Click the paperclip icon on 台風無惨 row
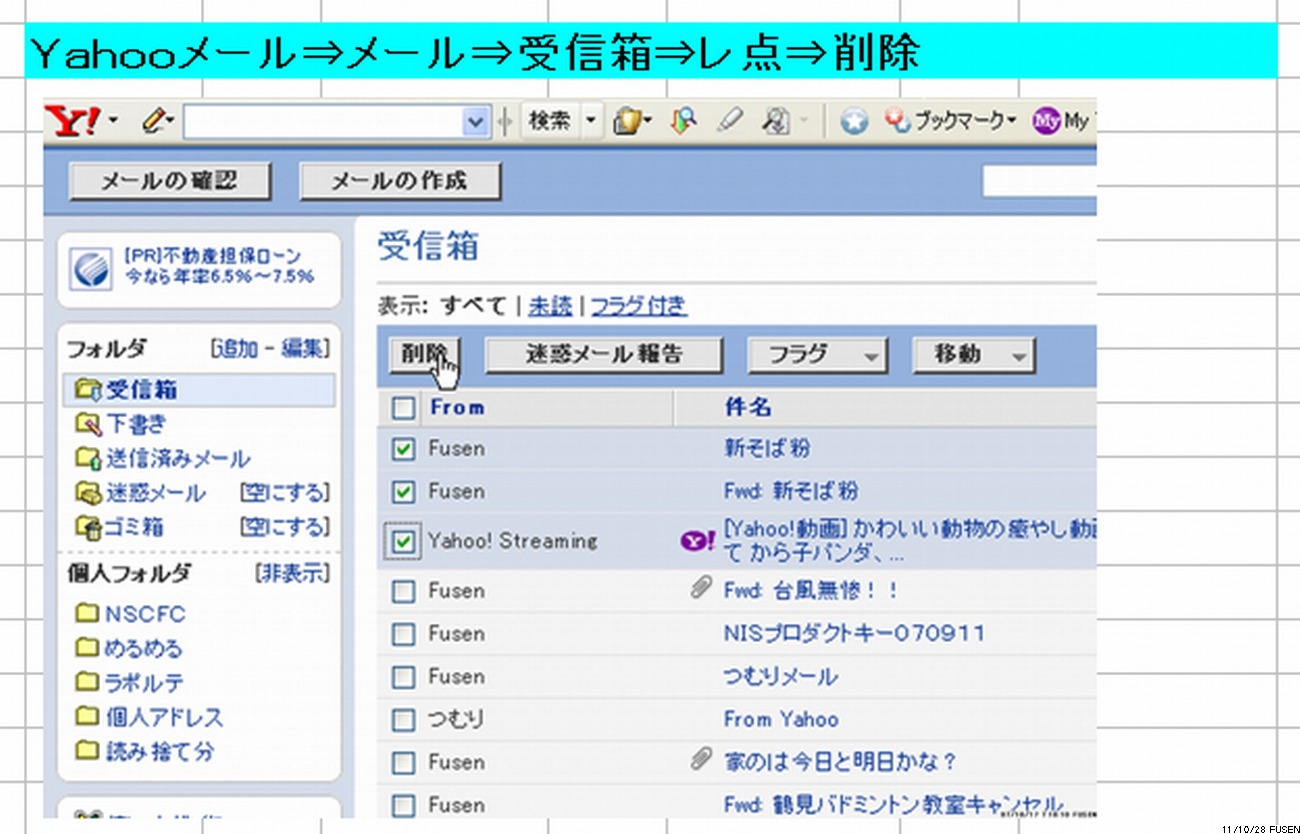This screenshot has height=834, width=1300. pyautogui.click(x=701, y=590)
